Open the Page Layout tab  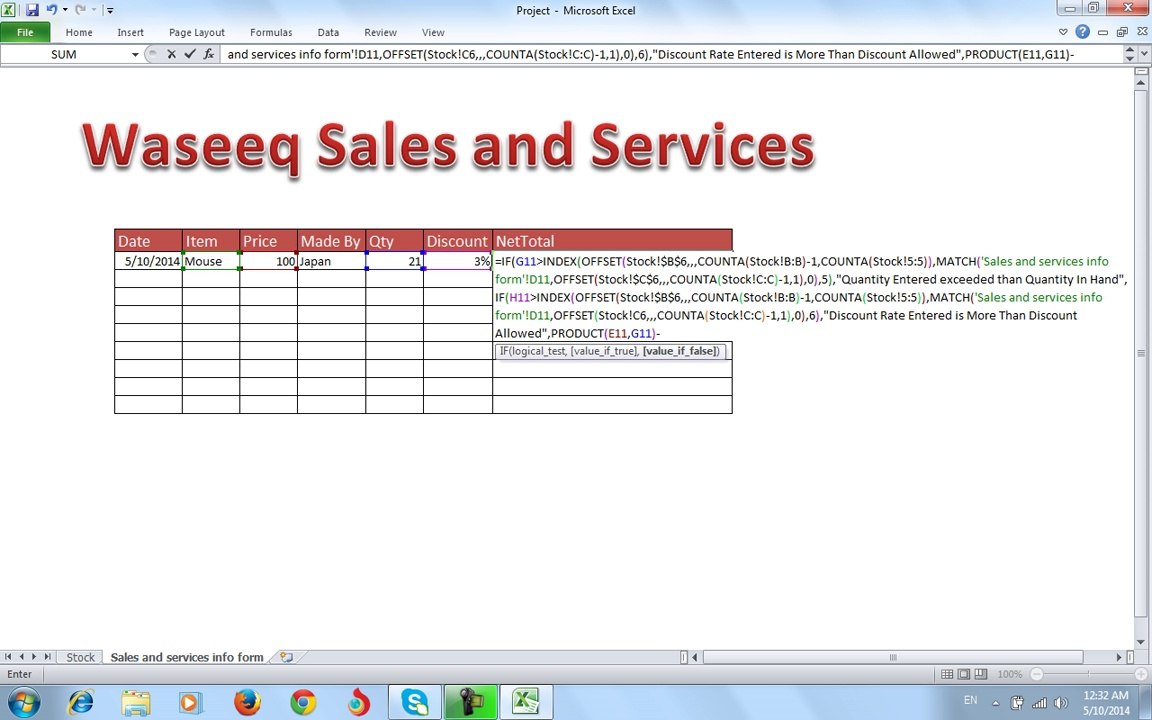pyautogui.click(x=196, y=32)
